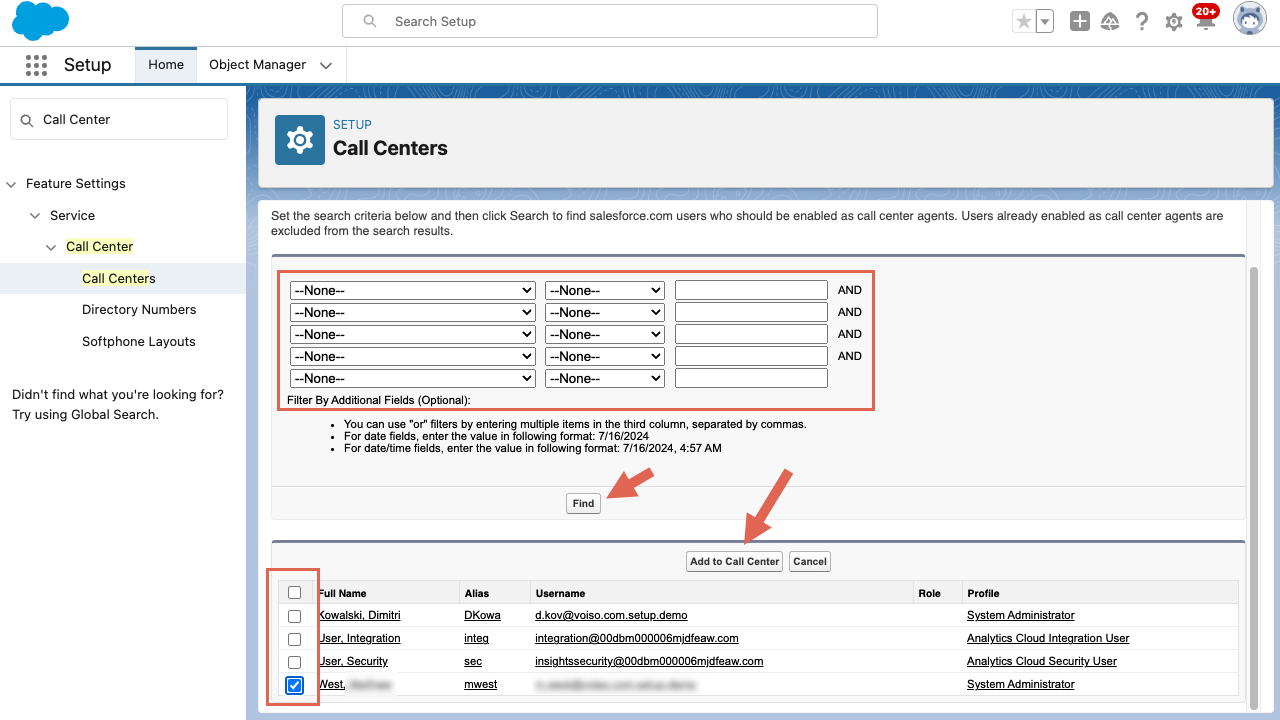Viewport: 1280px width, 720px height.
Task: Select Softphone Layouts in the sidebar
Action: [x=139, y=342]
